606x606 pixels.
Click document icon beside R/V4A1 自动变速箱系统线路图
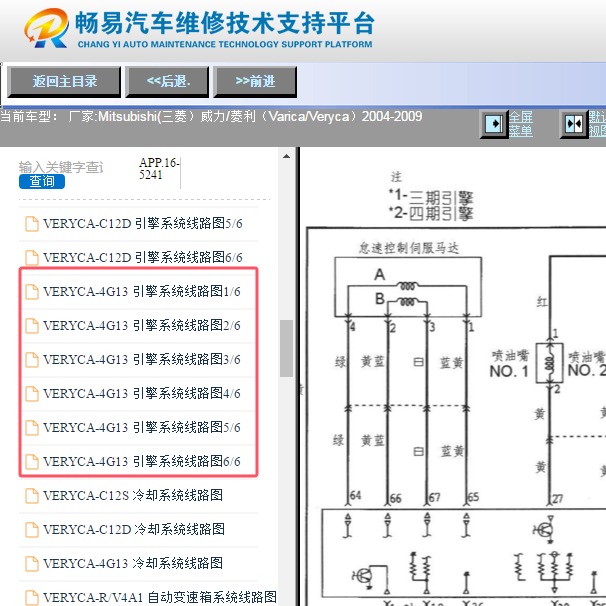(32, 597)
